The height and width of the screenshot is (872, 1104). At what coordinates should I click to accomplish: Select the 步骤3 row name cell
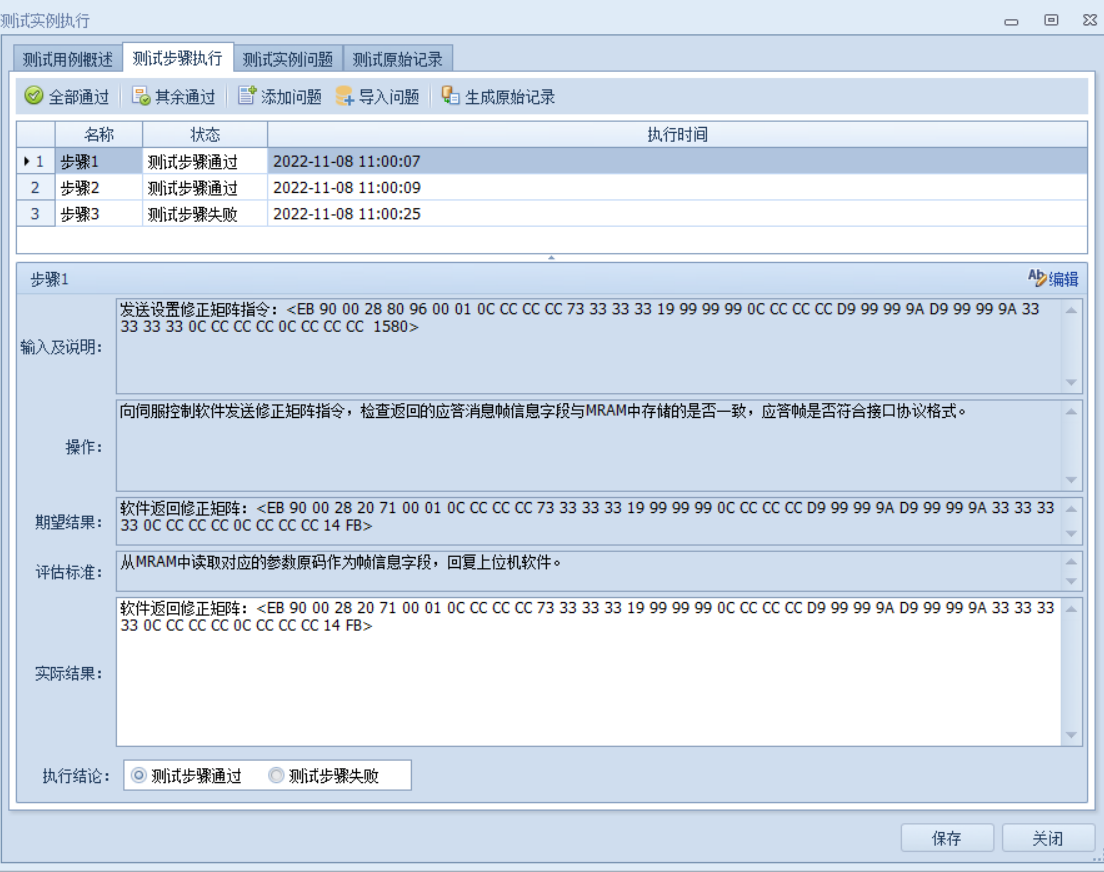(99, 213)
